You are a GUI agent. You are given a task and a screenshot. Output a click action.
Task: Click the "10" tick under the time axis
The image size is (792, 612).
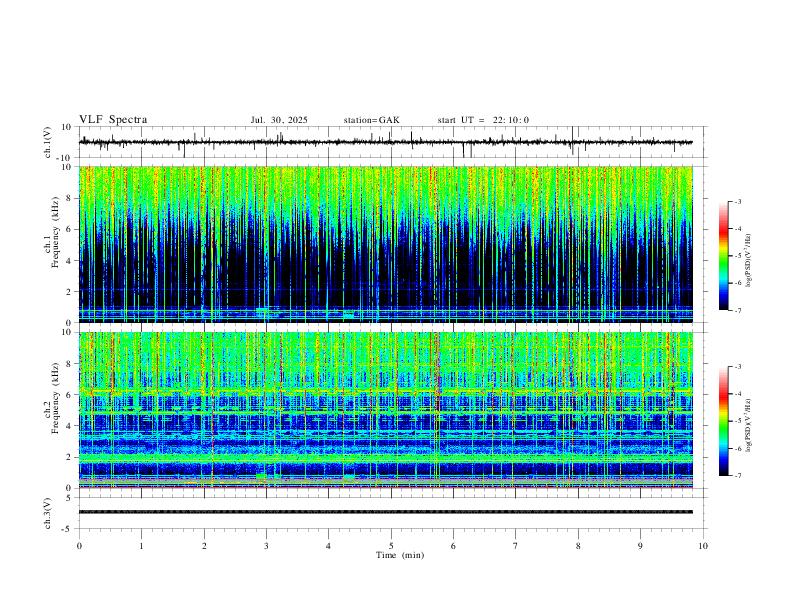pyautogui.click(x=703, y=546)
